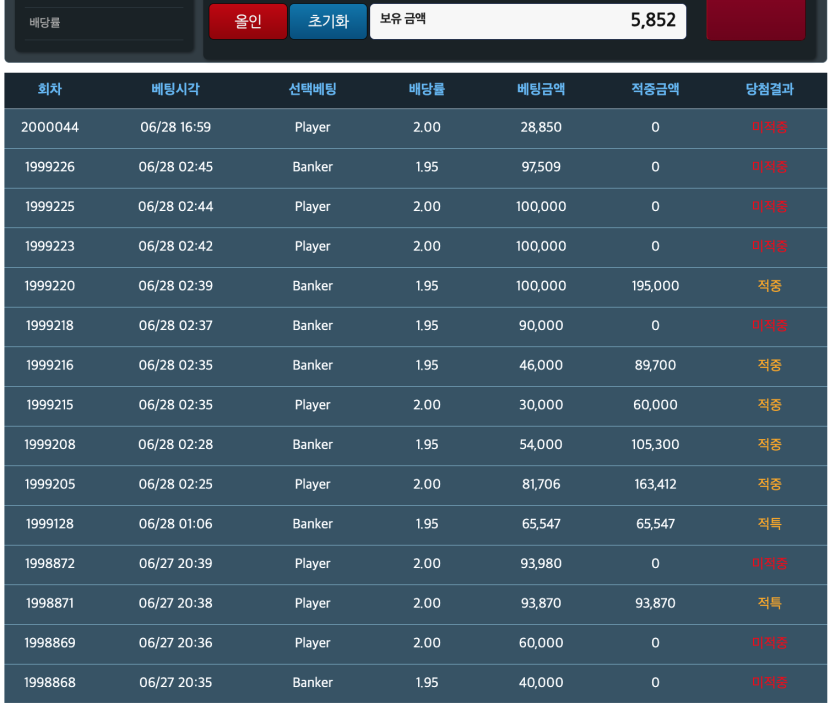Click the 보유 금액 amount field
Screen dimensions: 835x703
(x=528, y=21)
